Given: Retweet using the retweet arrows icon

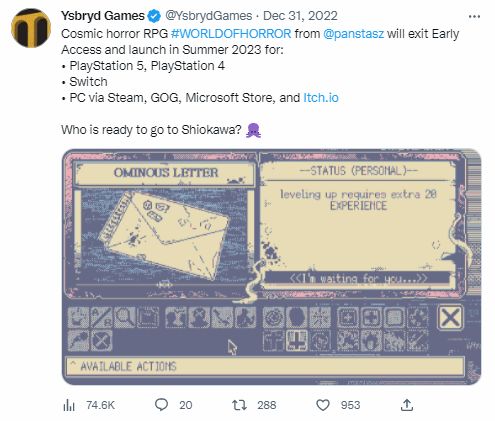Looking at the screenshot, I should [x=239, y=405].
